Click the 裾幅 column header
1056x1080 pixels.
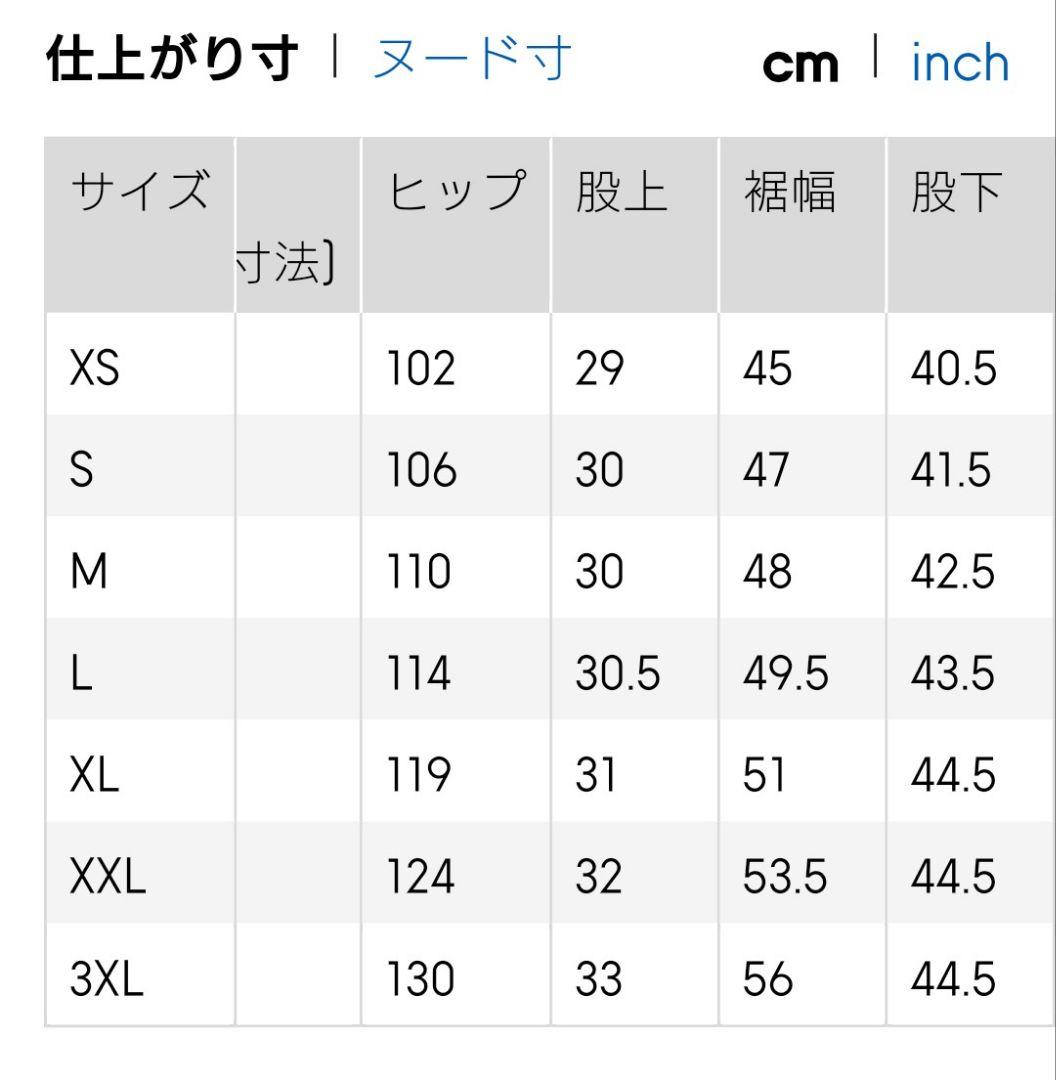pyautogui.click(x=789, y=192)
